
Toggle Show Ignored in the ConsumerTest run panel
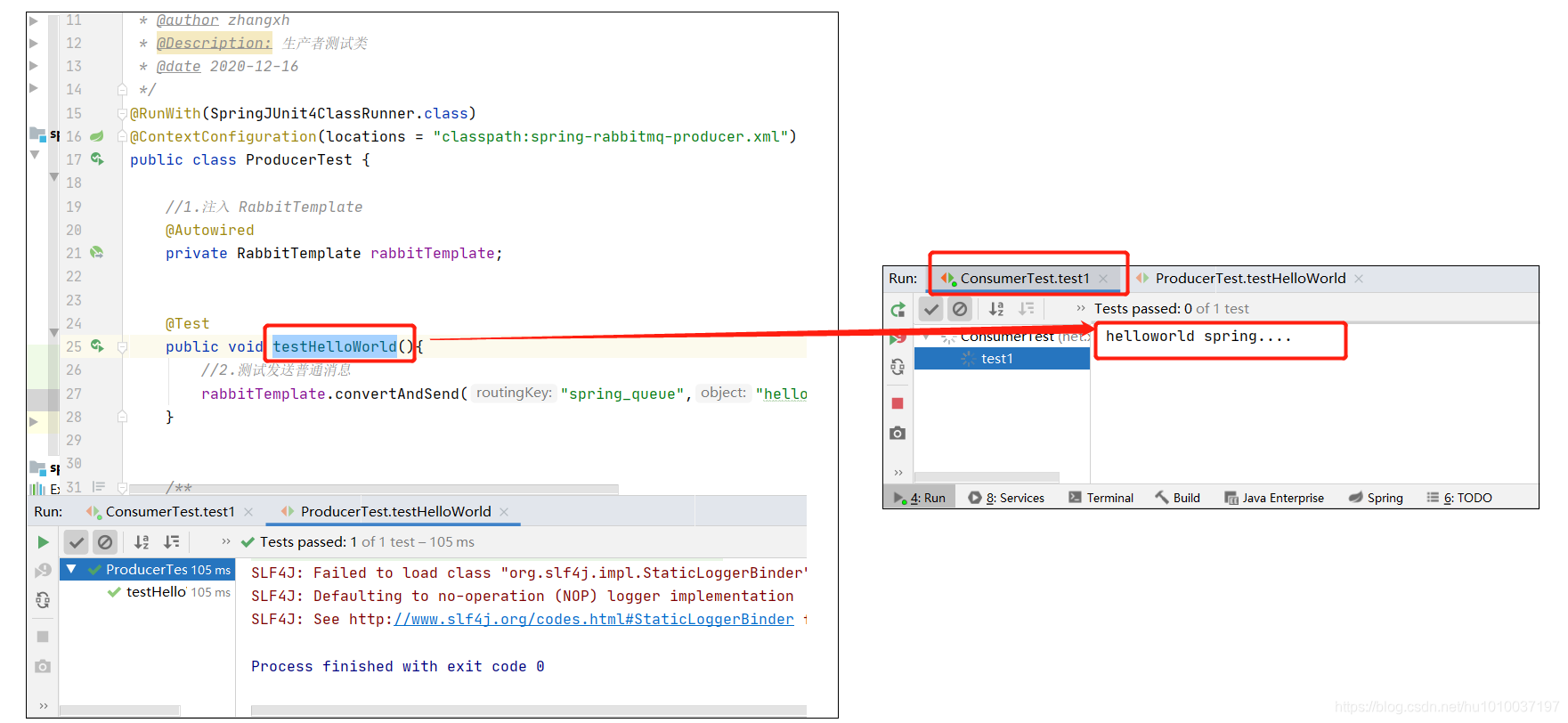[959, 309]
